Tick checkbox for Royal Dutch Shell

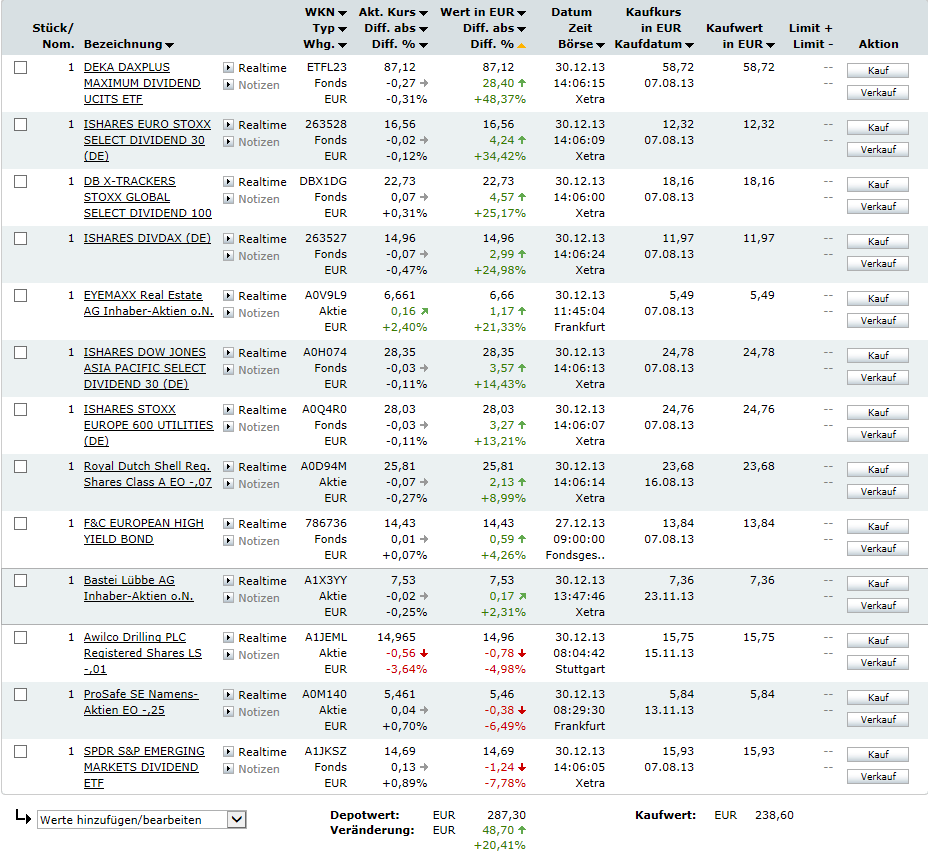pyautogui.click(x=21, y=466)
